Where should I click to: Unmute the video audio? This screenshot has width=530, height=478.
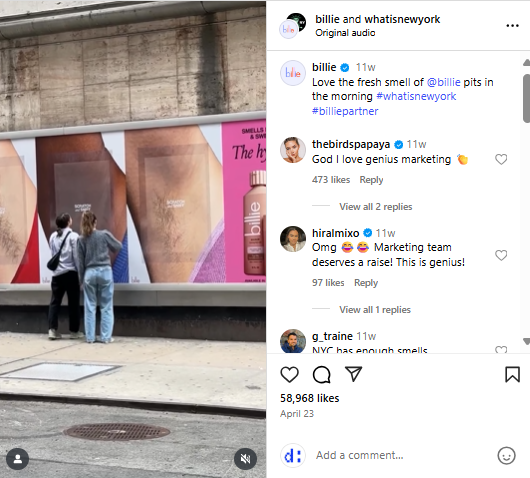tap(245, 459)
